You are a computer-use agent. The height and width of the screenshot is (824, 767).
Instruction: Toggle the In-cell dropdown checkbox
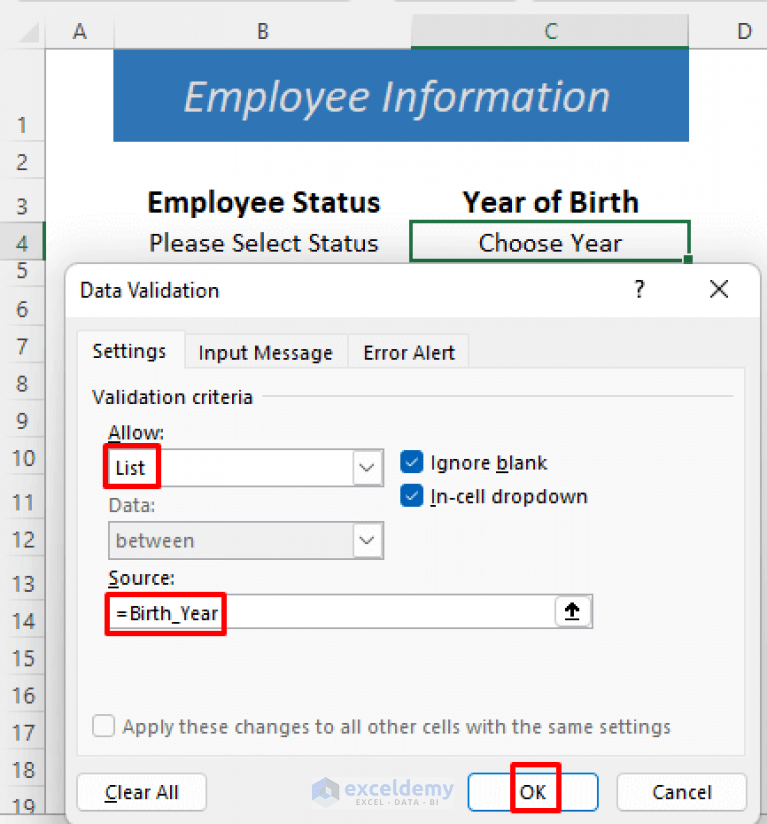[412, 496]
